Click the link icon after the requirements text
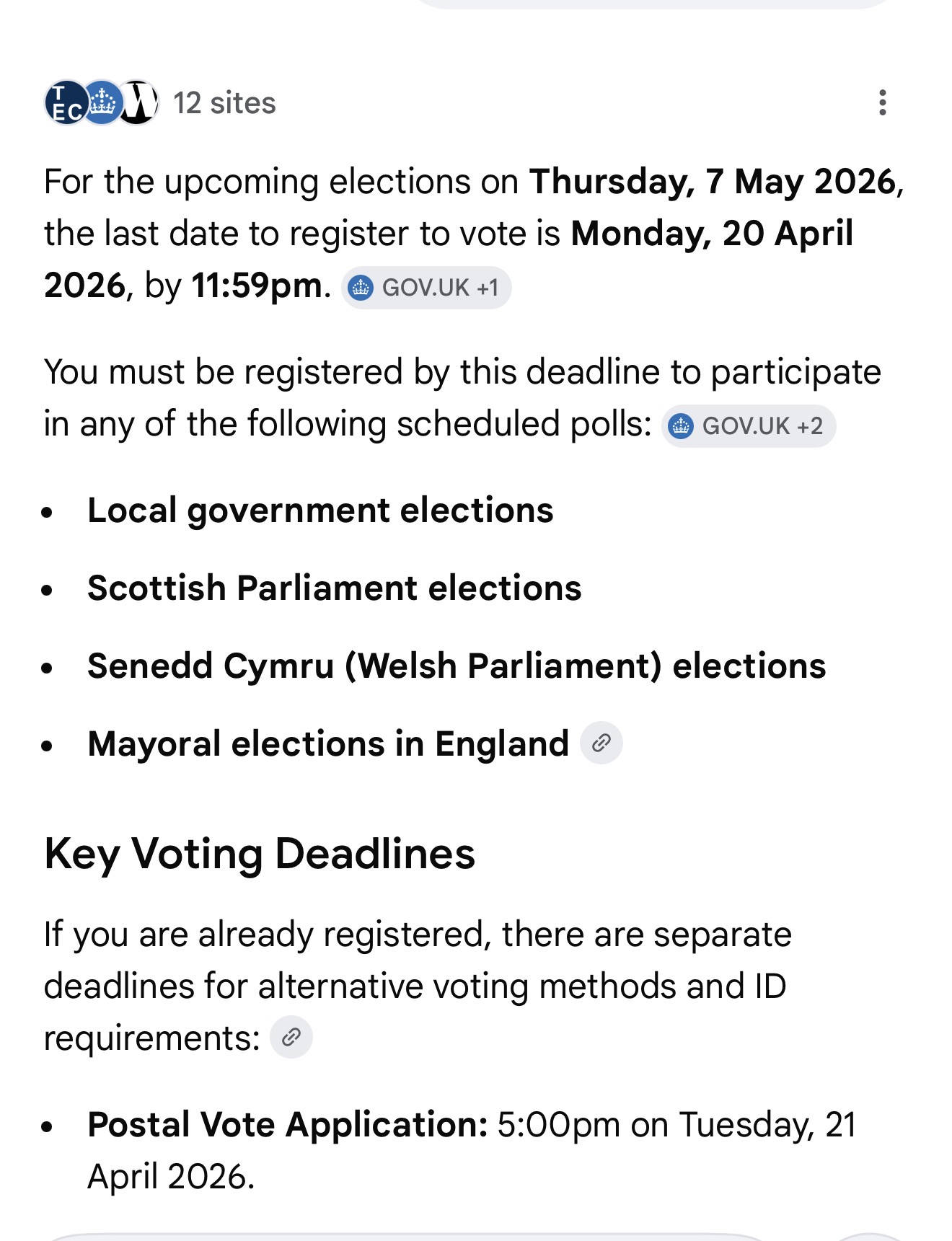The height and width of the screenshot is (1241, 952). (x=291, y=1038)
